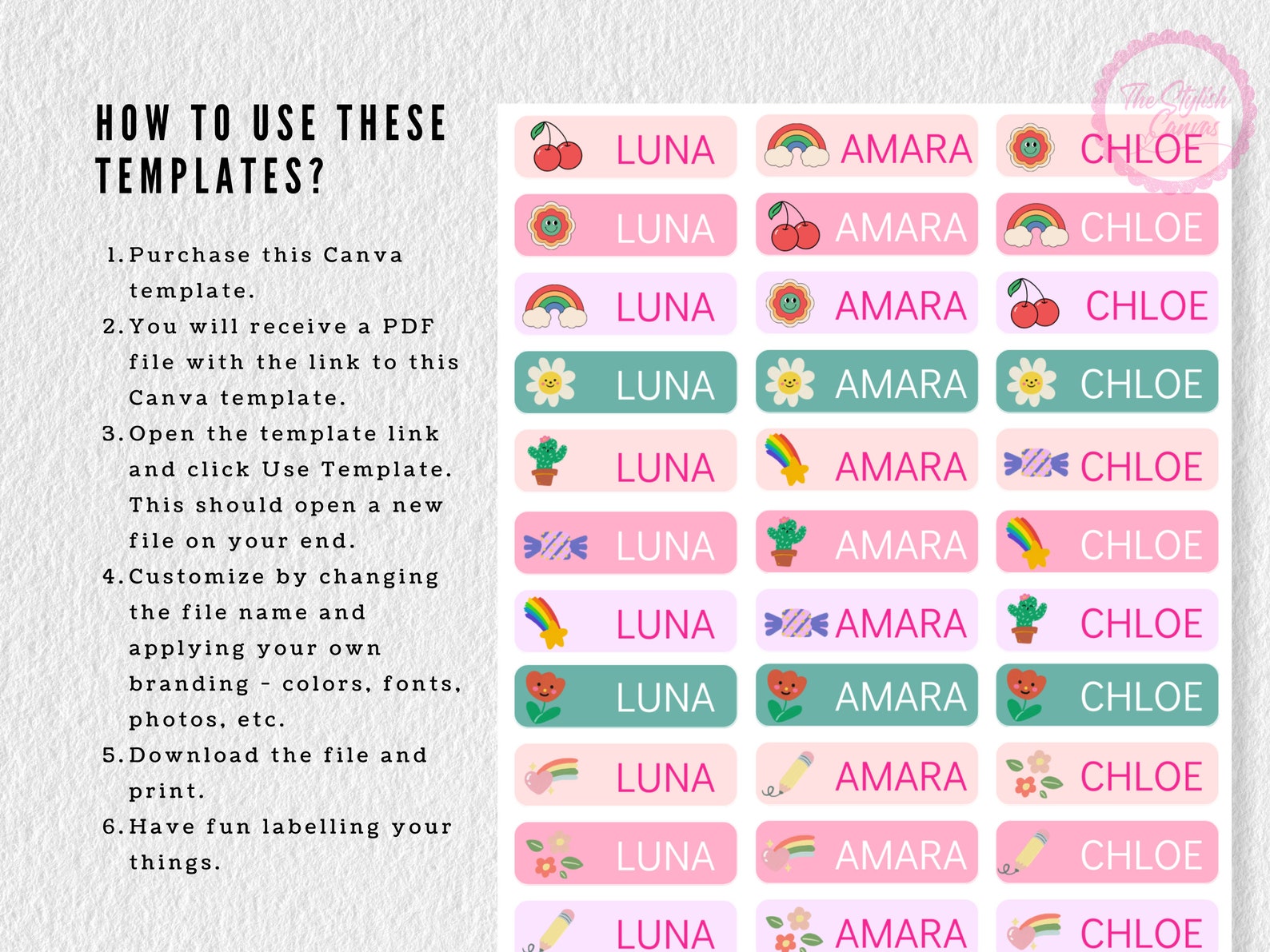Screen dimensions: 1270x952
Task: Select the AMARA text on the candy label
Action: coord(901,623)
